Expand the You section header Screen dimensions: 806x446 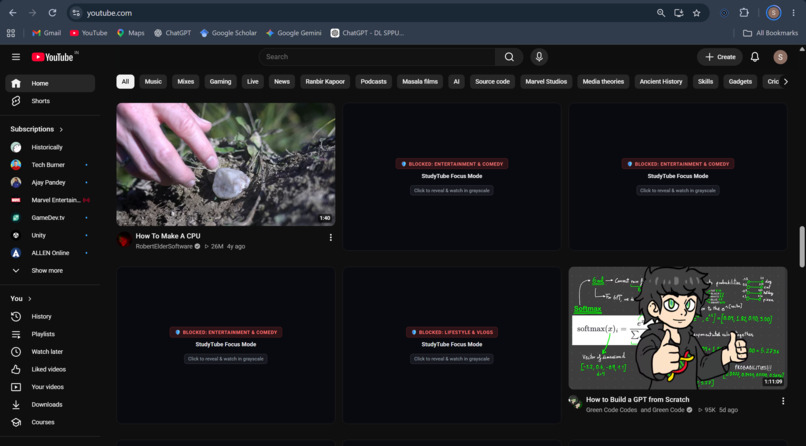pos(21,299)
